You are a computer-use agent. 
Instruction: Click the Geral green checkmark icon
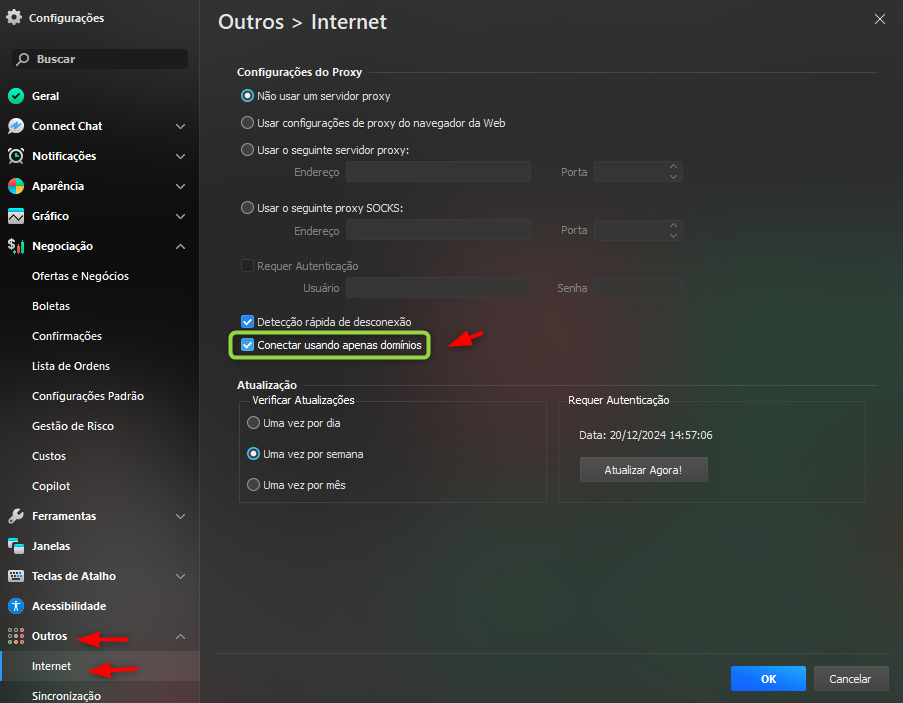pos(15,97)
